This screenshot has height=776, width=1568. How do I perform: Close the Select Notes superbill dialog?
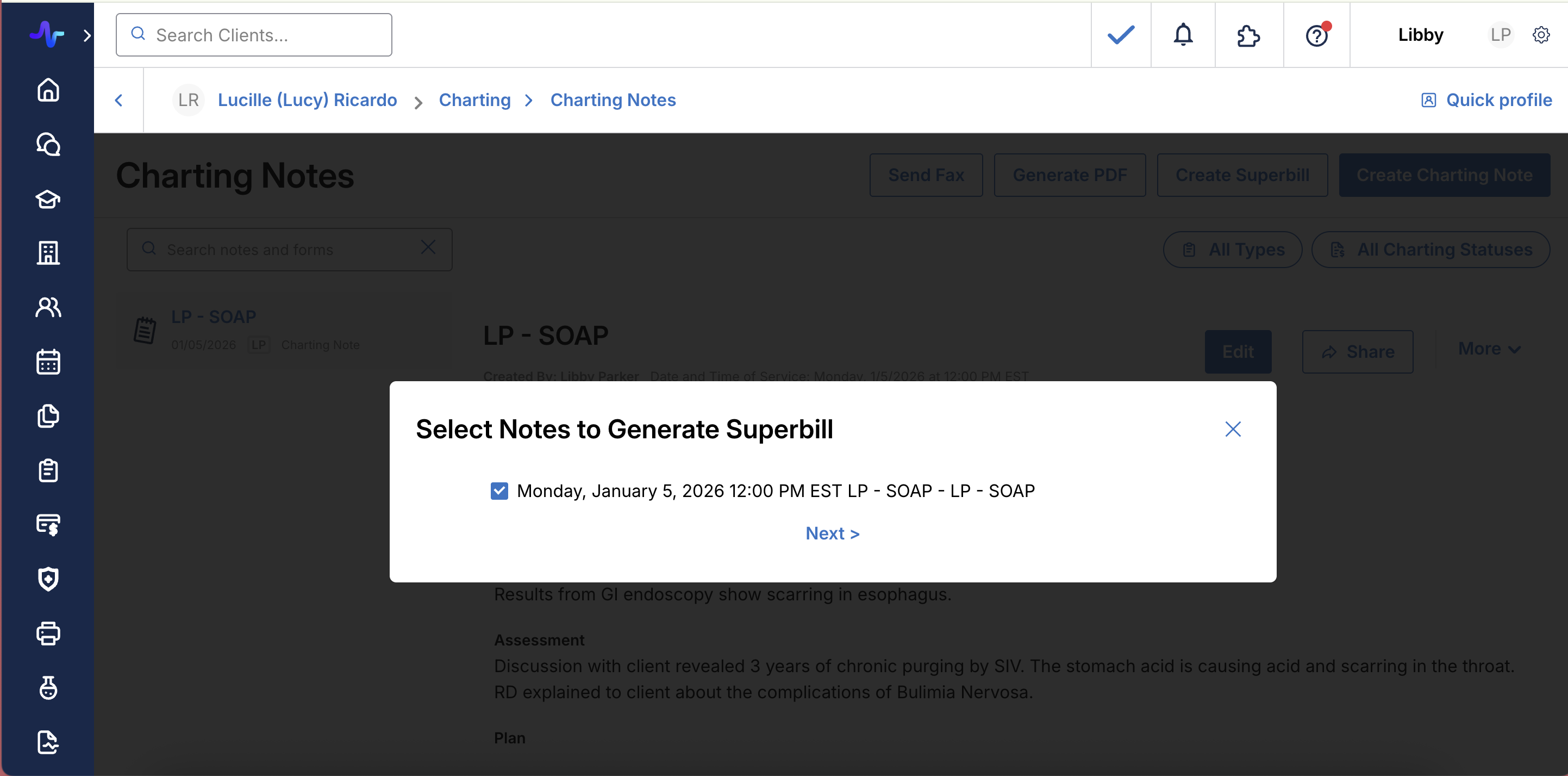(1233, 430)
